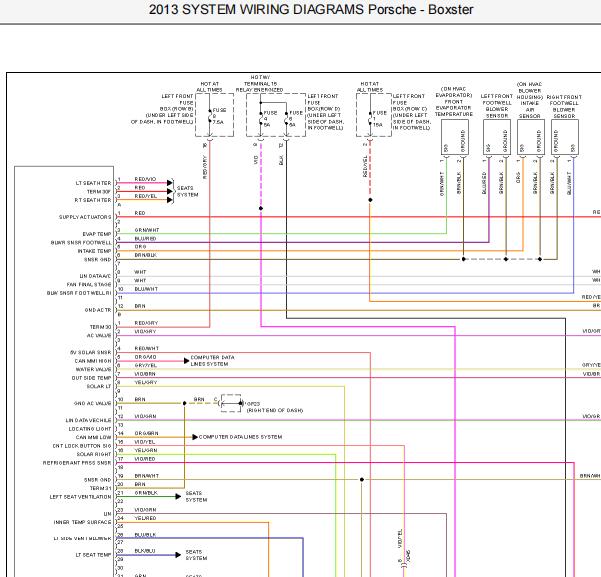Select the LT SEAT HTER pin label
601x577 pixels.
(94, 183)
